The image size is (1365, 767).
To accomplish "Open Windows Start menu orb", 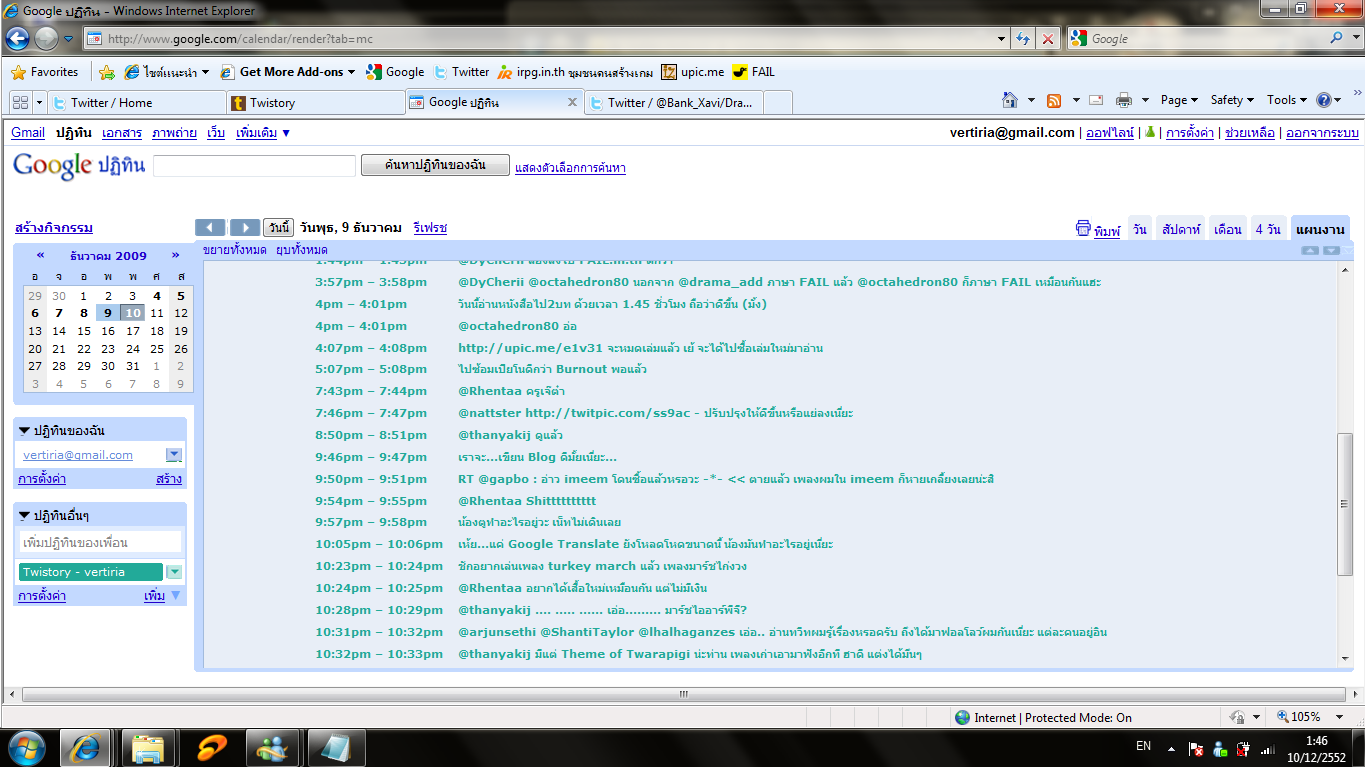I will tap(26, 748).
